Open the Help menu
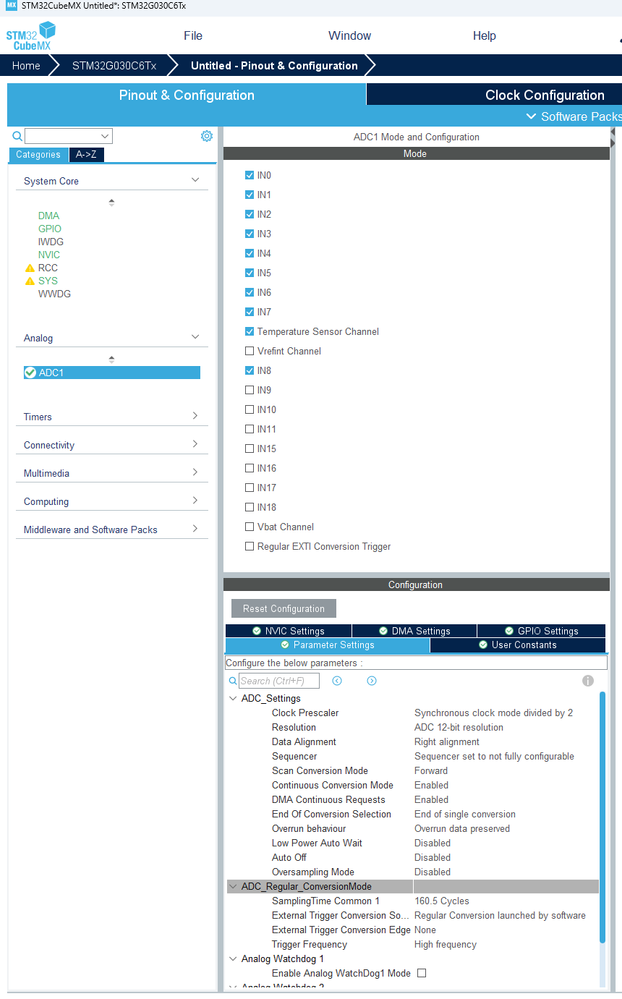This screenshot has width=622, height=999. pos(484,36)
